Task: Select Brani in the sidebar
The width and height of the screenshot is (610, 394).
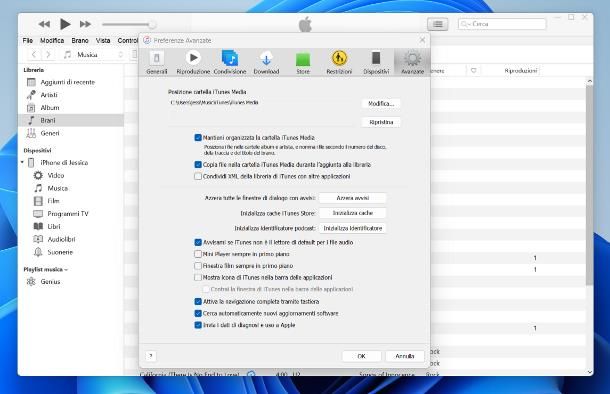Action: point(70,121)
